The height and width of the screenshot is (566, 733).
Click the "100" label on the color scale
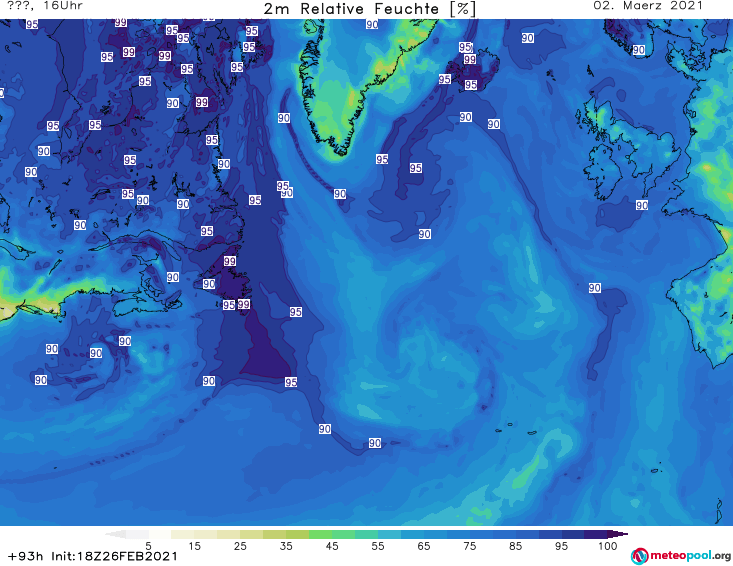pos(607,546)
